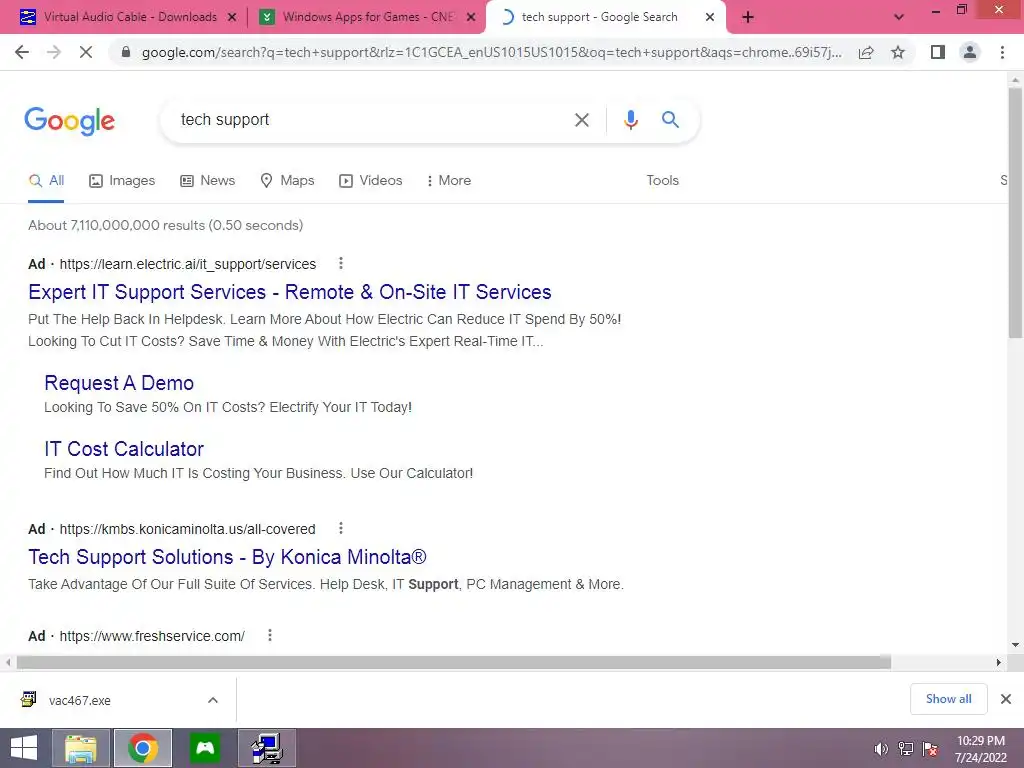Click the learn.electric.ai ad URL text
This screenshot has height=768, width=1024.
[187, 264]
